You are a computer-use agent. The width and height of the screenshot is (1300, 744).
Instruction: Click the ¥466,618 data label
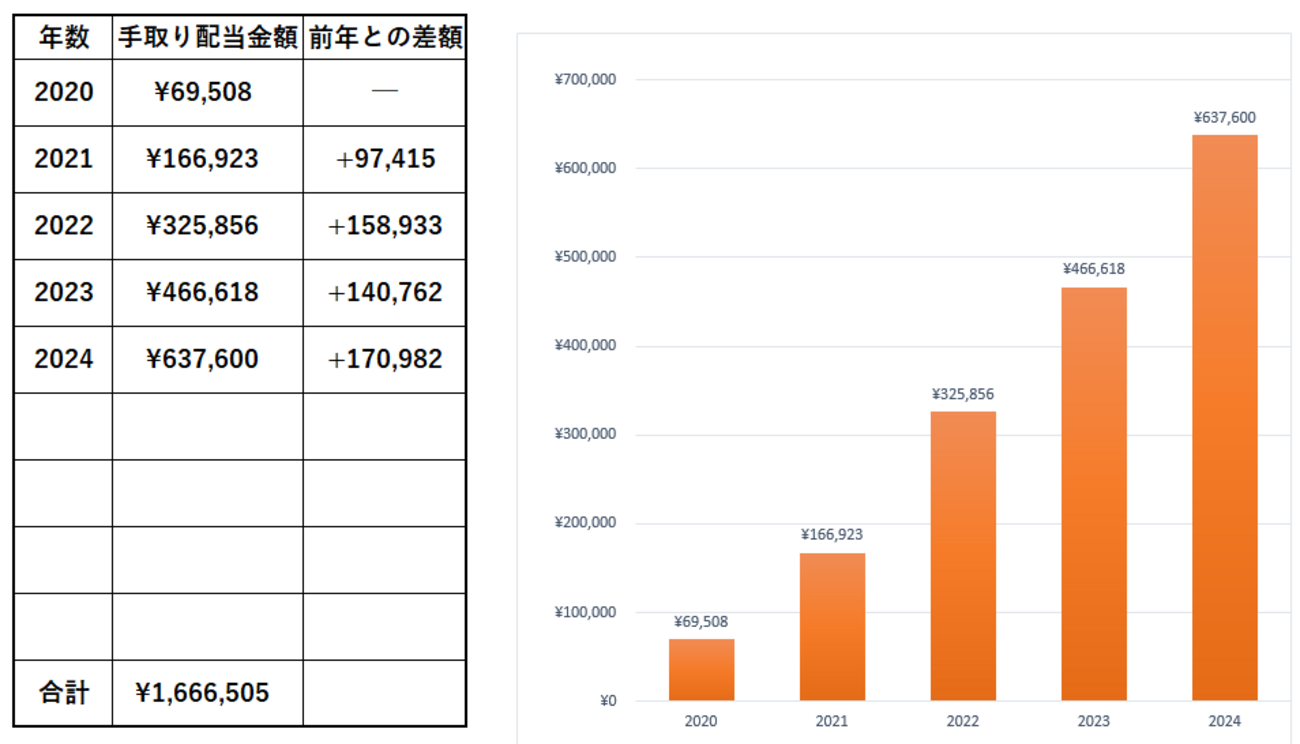pyautogui.click(x=1093, y=268)
